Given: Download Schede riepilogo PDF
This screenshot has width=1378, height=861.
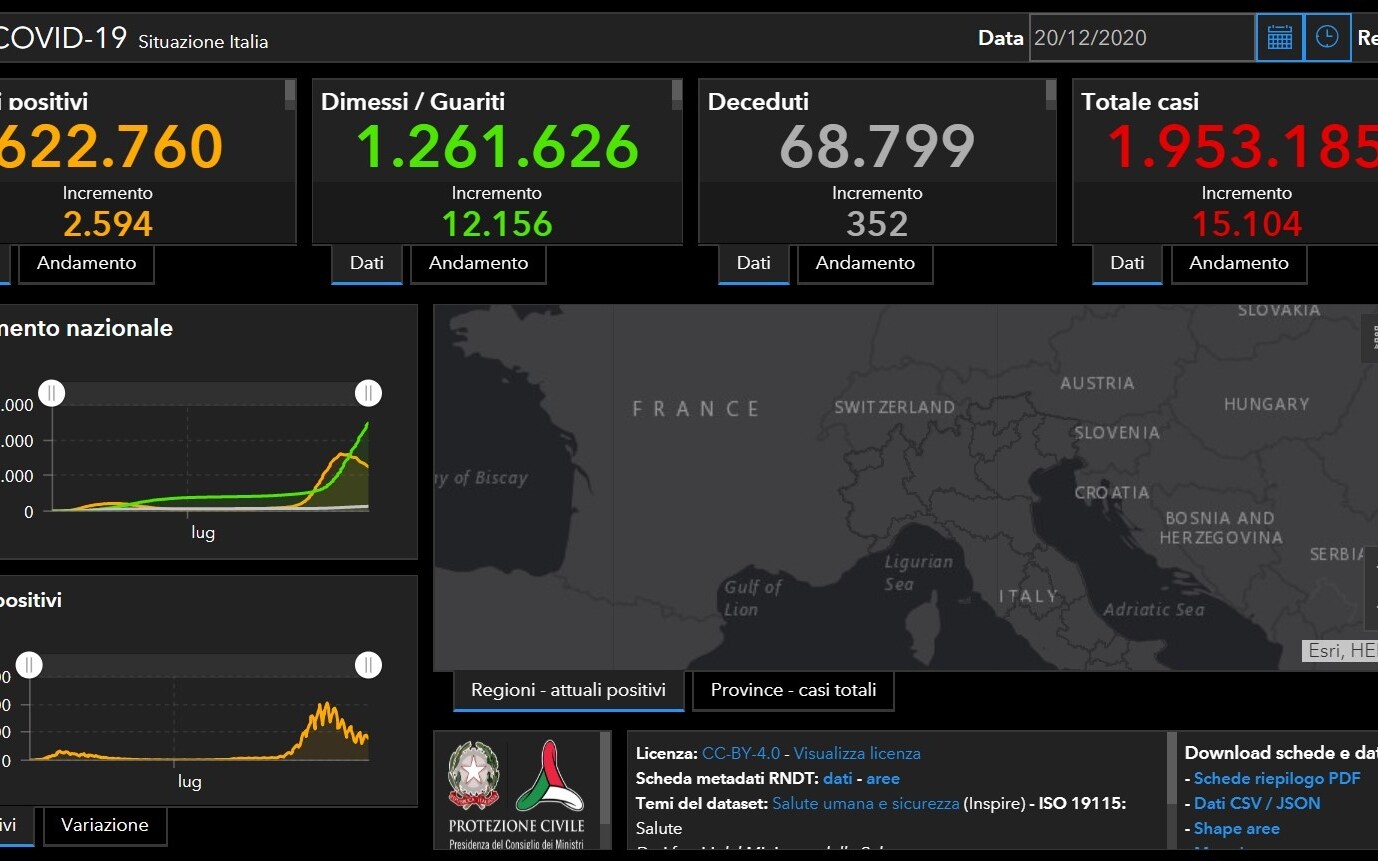Looking at the screenshot, I should (1277, 778).
